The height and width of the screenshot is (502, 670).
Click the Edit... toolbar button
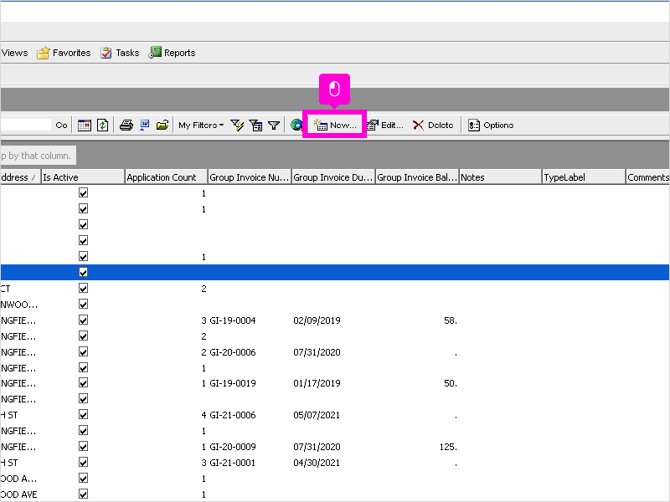point(385,125)
